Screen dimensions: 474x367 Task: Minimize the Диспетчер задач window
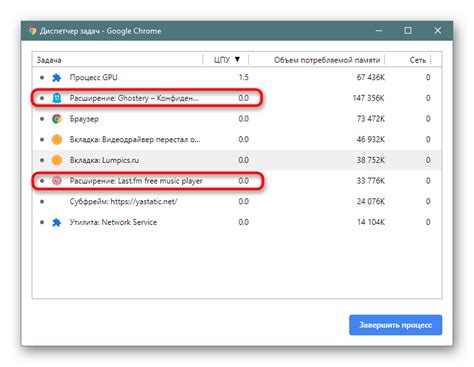[379, 31]
